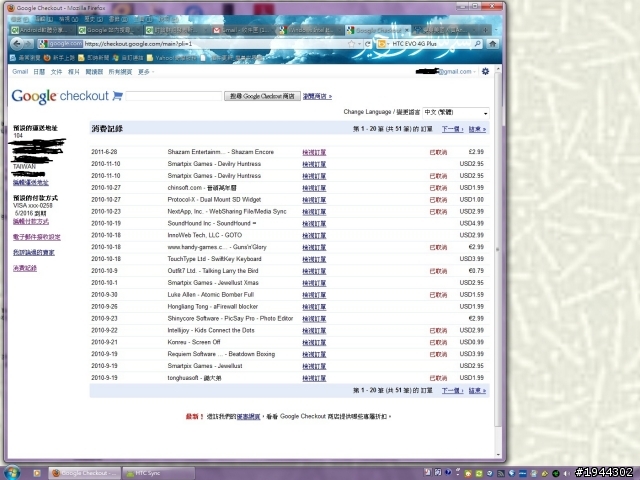Switch to the Android tab
The height and width of the screenshot is (480, 640).
42,30
